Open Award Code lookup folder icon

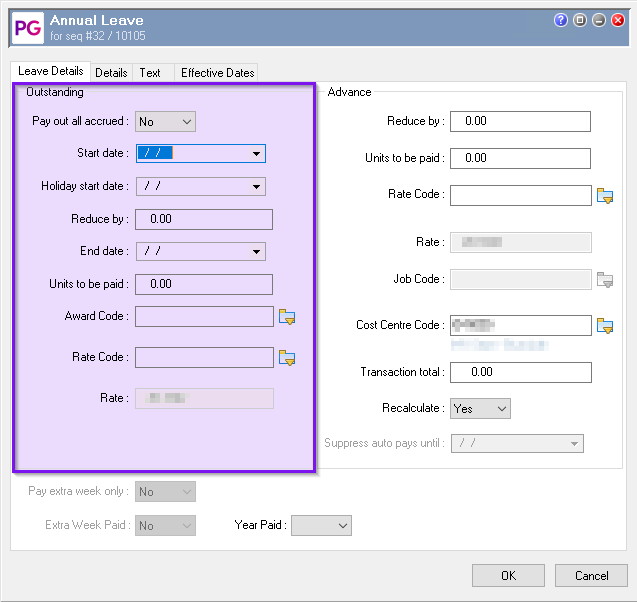(x=287, y=317)
